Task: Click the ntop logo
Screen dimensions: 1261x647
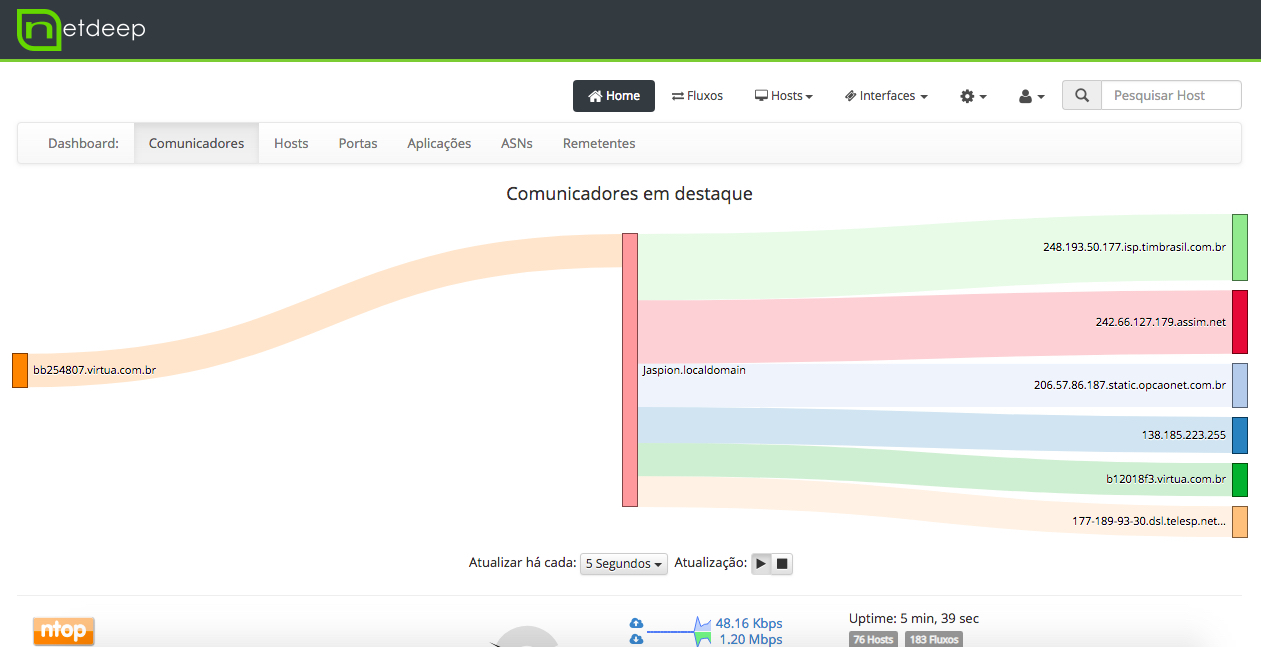Action: coord(64,630)
